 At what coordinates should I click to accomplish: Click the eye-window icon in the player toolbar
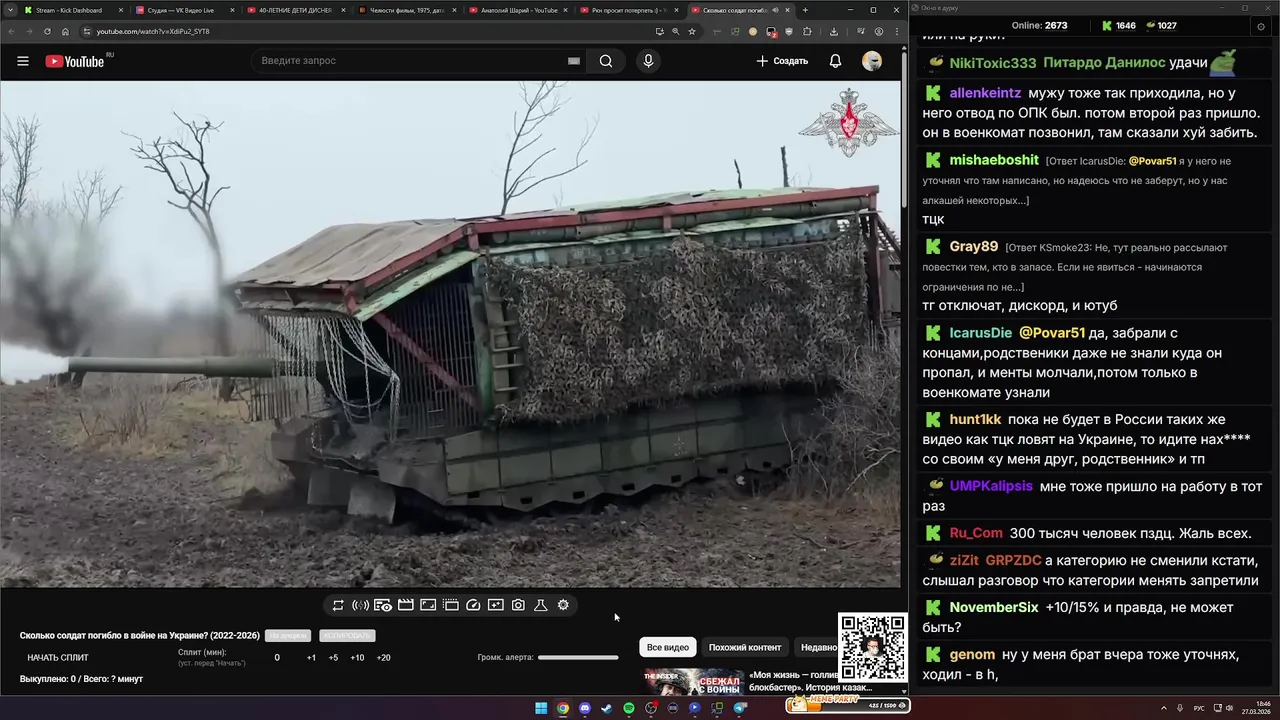[x=383, y=605]
